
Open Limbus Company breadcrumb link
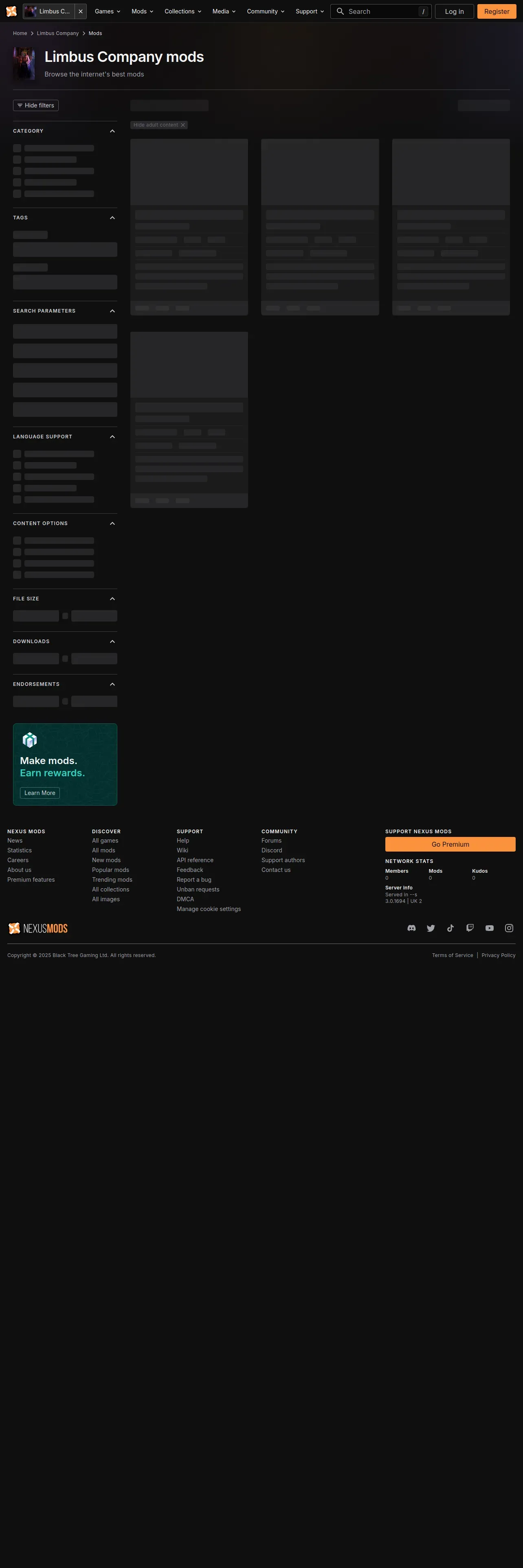(x=58, y=33)
